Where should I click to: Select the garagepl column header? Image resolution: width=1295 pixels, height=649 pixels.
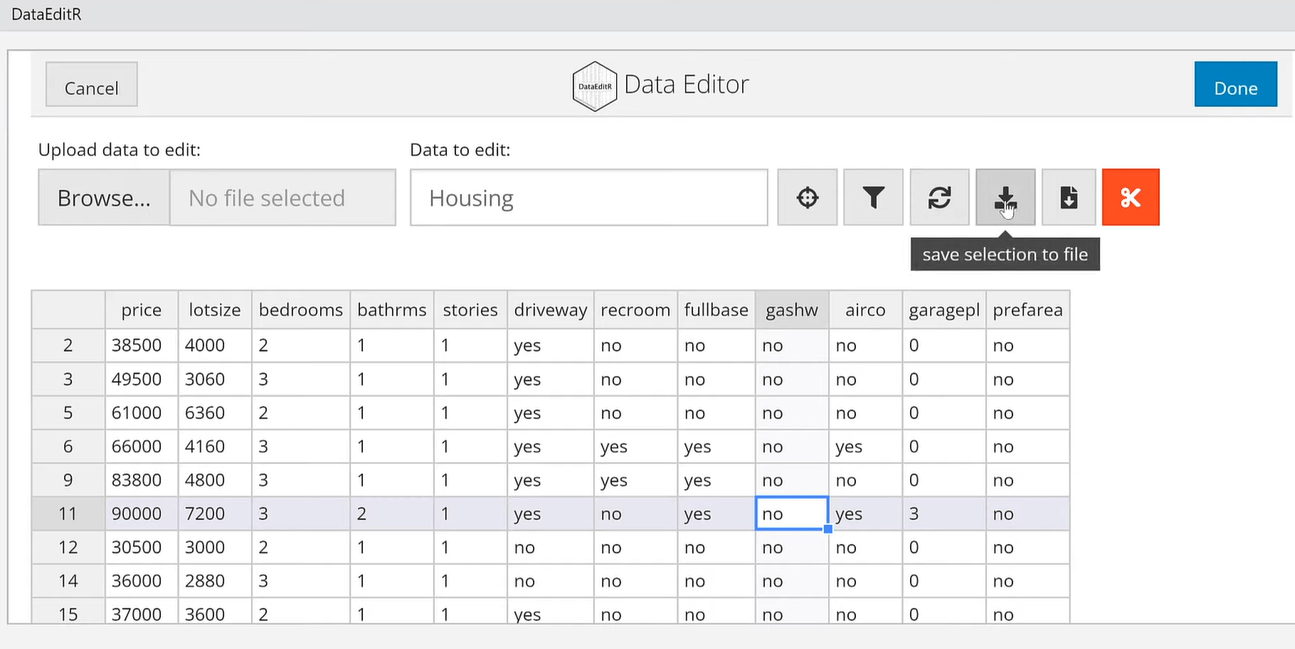coord(944,310)
